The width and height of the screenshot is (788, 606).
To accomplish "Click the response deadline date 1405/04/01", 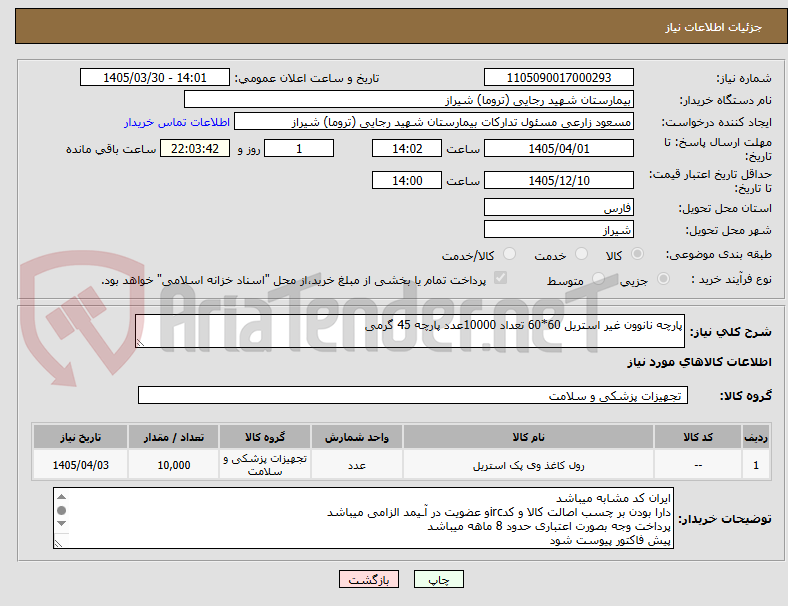I will pos(559,148).
